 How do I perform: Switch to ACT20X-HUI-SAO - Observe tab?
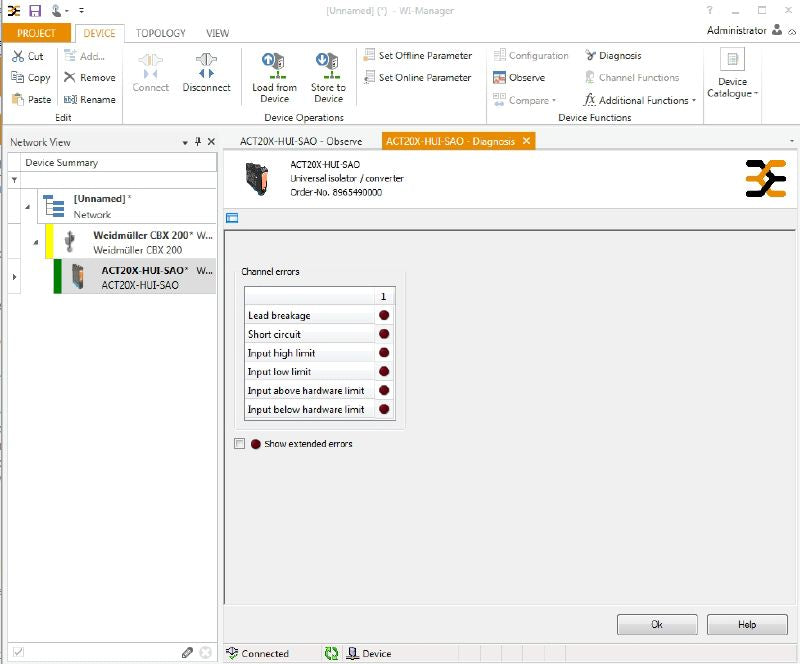click(x=300, y=141)
